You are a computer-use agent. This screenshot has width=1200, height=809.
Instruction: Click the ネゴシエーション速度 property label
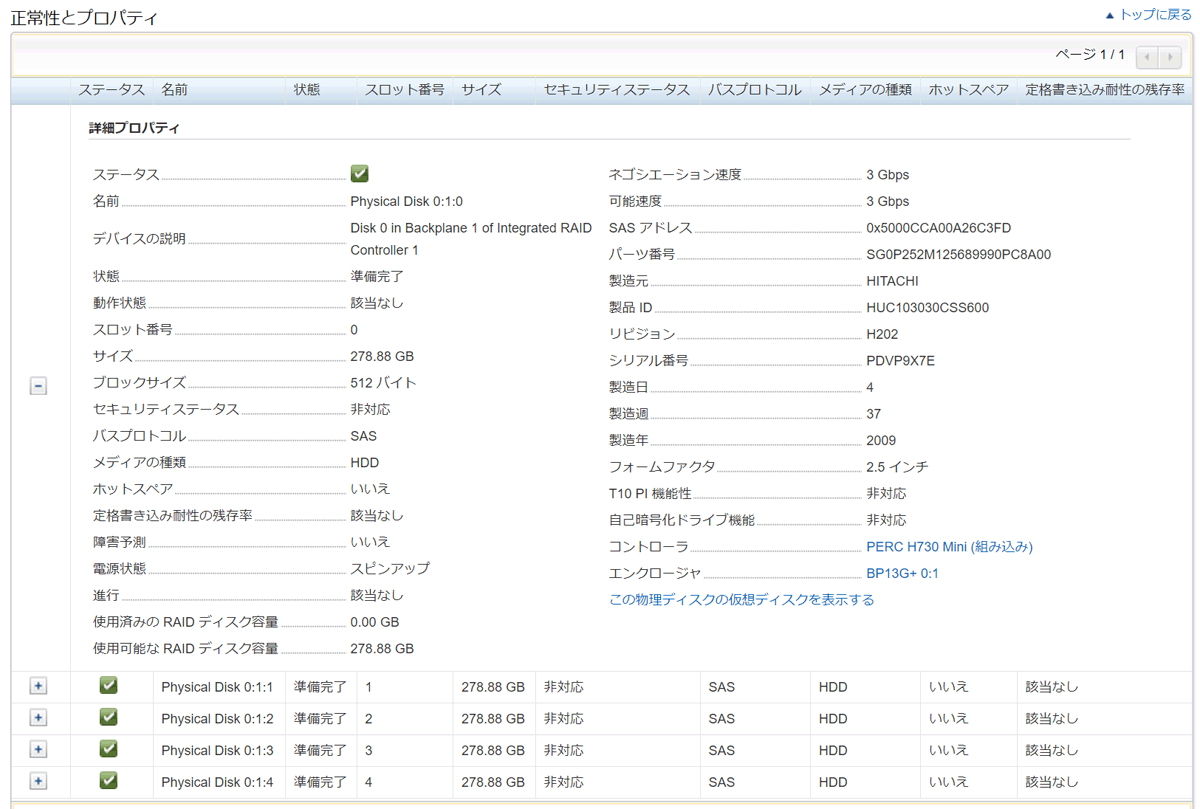[675, 175]
